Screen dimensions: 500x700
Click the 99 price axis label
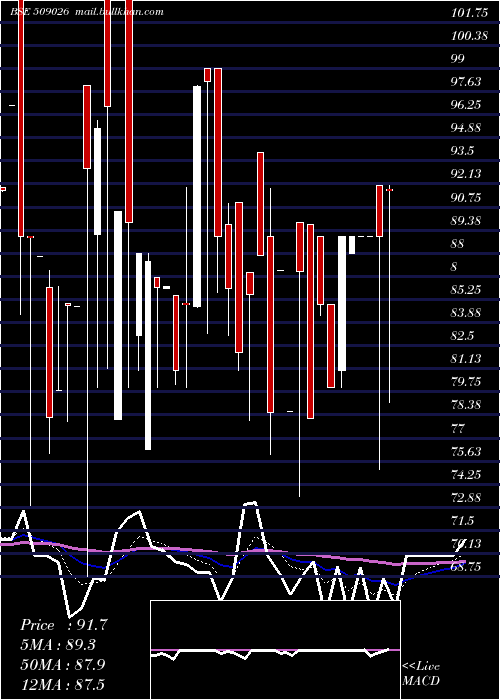pyautogui.click(x=458, y=59)
